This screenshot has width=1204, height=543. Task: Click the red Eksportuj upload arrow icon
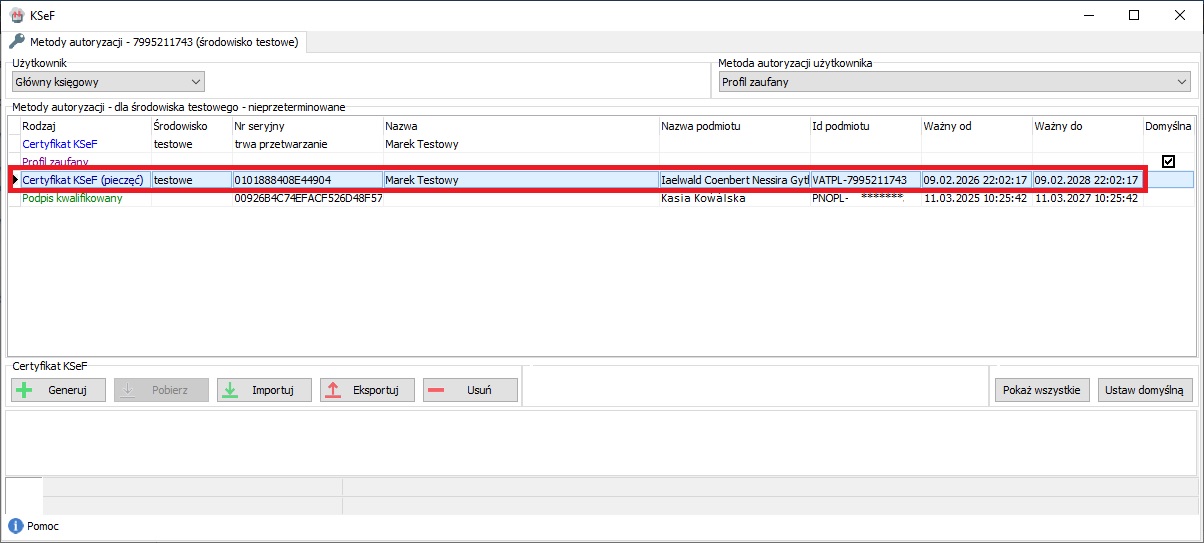pyautogui.click(x=334, y=390)
